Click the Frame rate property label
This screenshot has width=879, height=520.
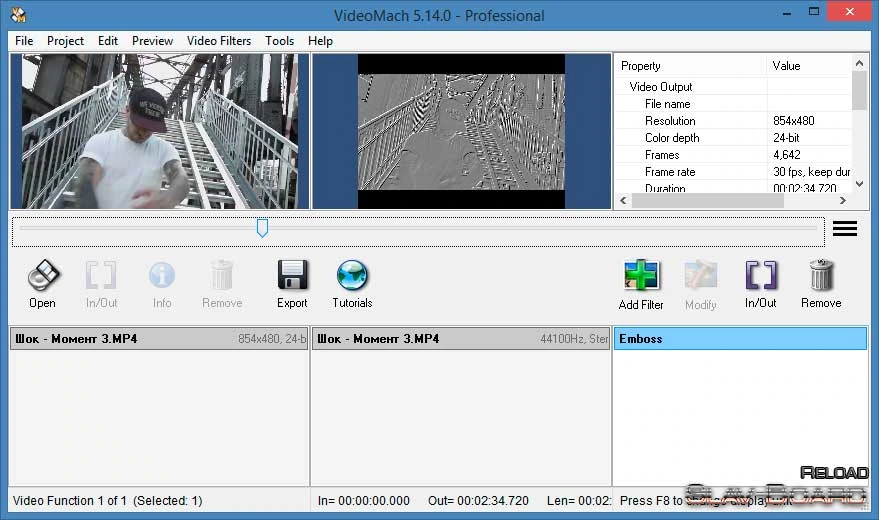(x=670, y=172)
